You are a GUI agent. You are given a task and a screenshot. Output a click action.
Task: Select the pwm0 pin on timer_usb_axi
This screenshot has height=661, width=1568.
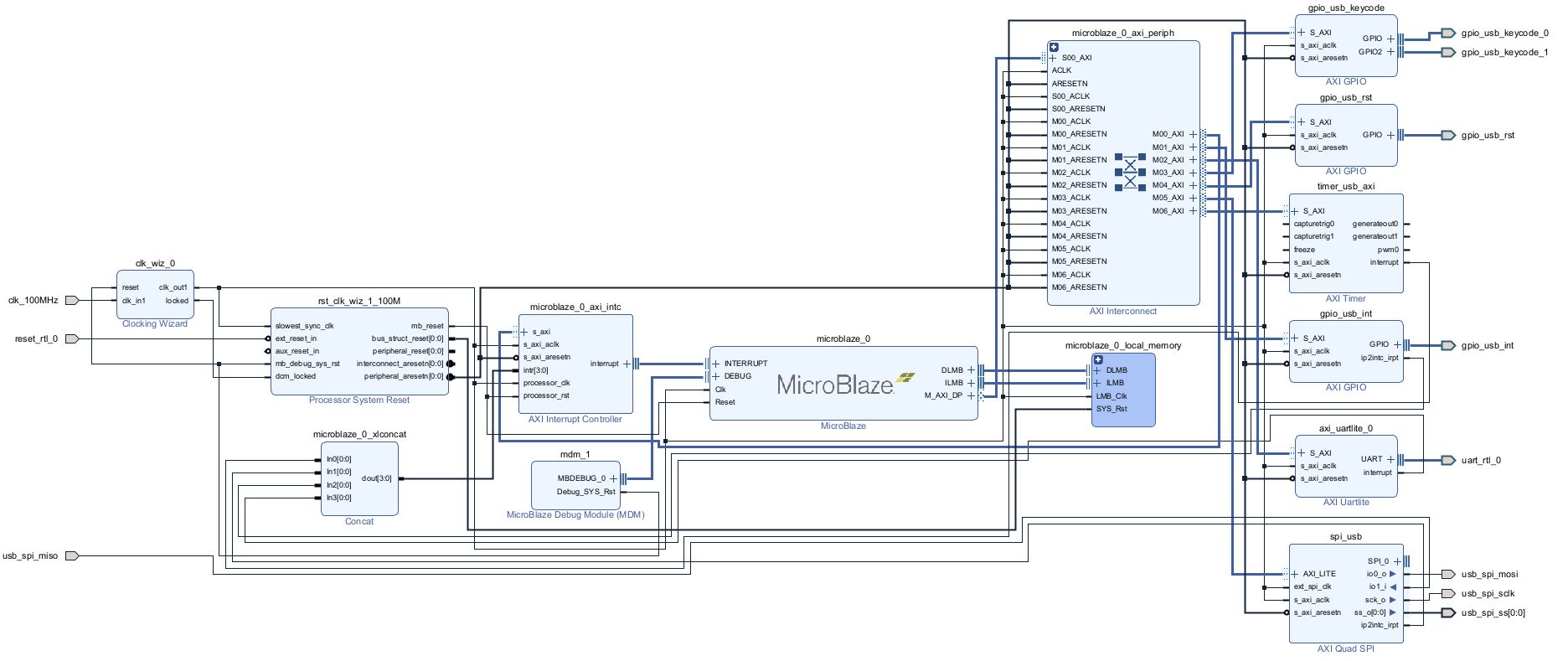[x=1388, y=250]
